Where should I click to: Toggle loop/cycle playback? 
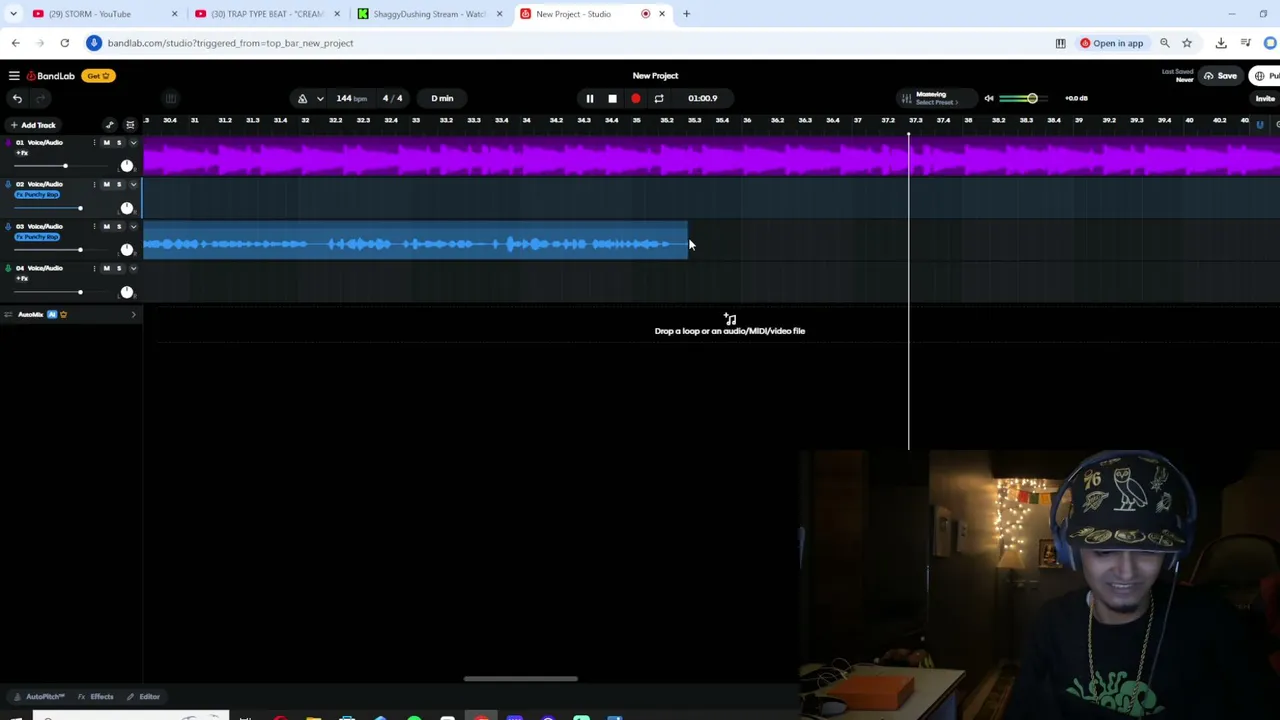coord(659,98)
